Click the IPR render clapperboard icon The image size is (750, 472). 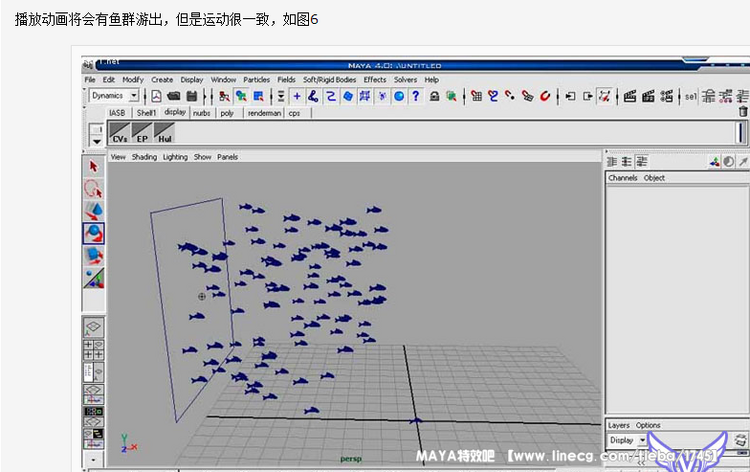(x=648, y=96)
